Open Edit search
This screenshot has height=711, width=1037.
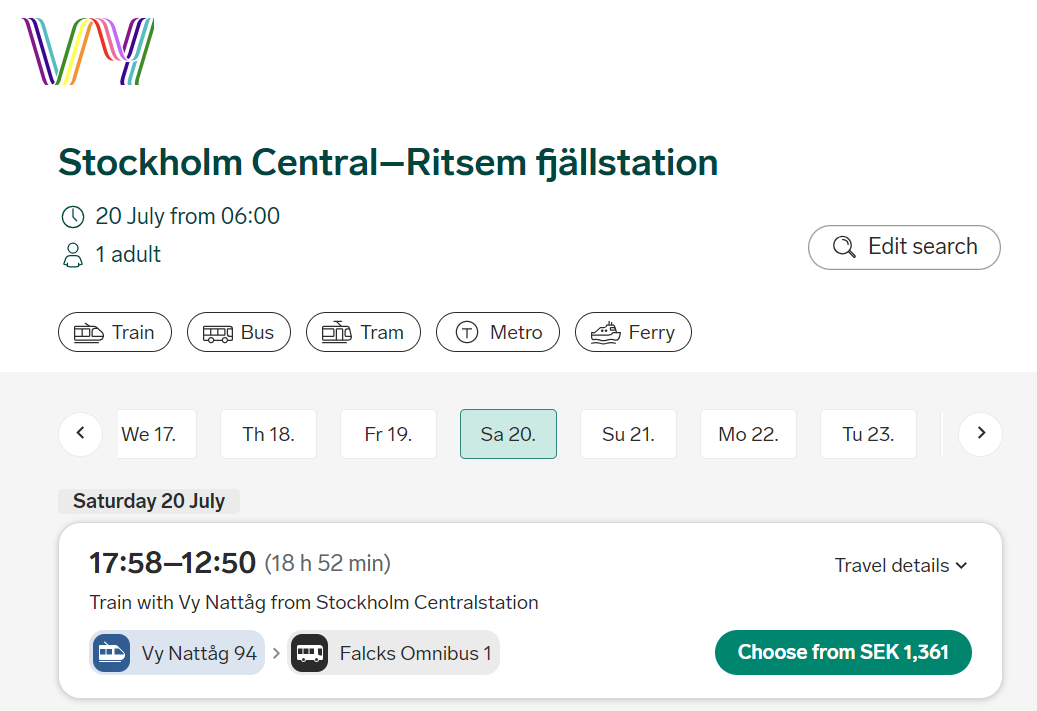pyautogui.click(x=904, y=247)
